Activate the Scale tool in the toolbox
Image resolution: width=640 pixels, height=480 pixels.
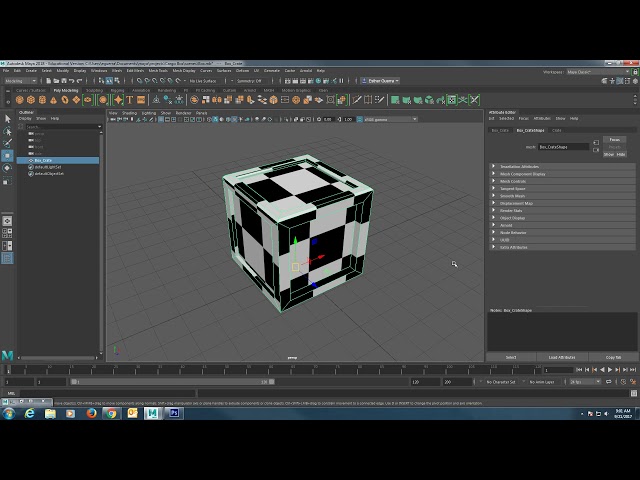pyautogui.click(x=7, y=180)
